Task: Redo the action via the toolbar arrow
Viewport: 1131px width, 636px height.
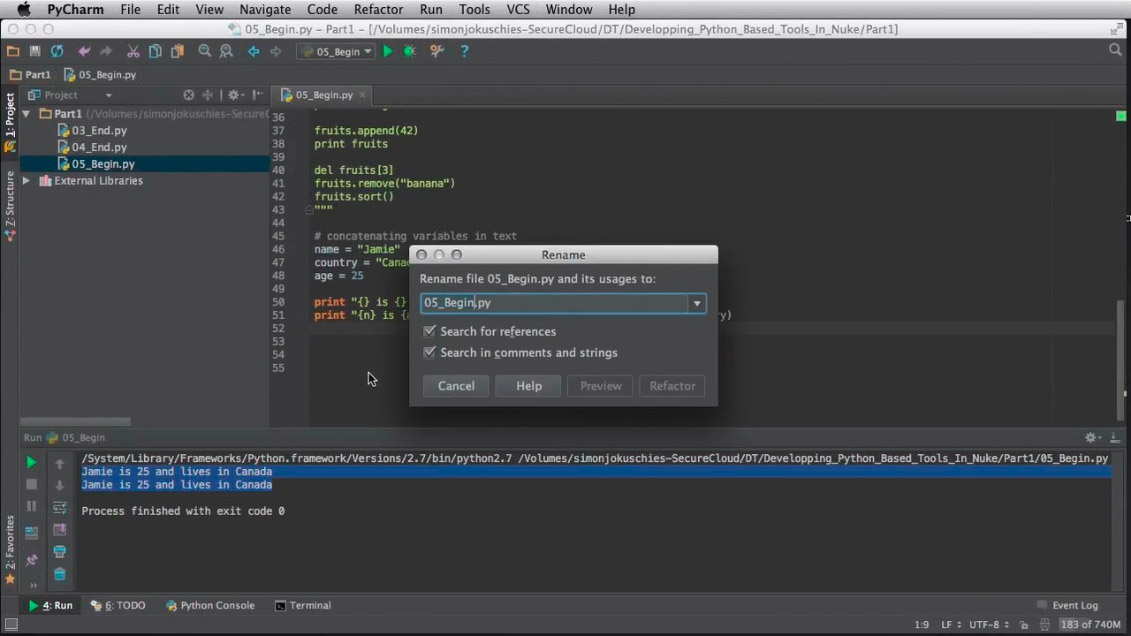Action: click(x=106, y=51)
